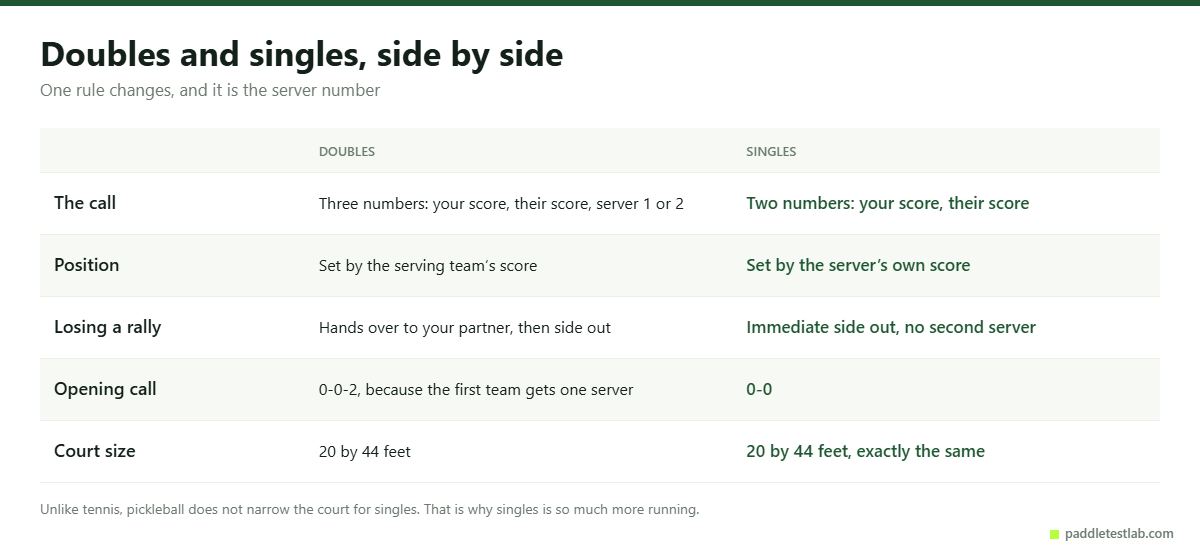The height and width of the screenshot is (556, 1200).
Task: Click the cell "Three numbers: your score, their score, server 1 or 2"
Action: pyautogui.click(x=501, y=204)
